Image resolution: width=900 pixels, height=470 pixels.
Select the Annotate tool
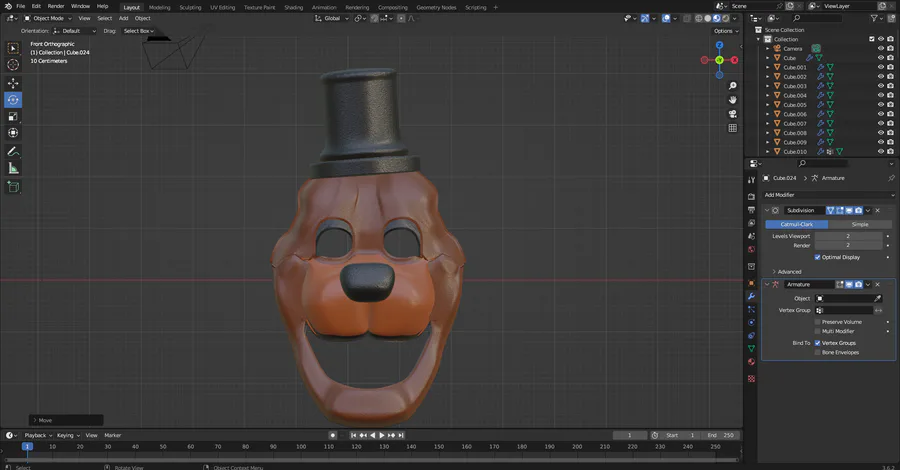point(13,152)
